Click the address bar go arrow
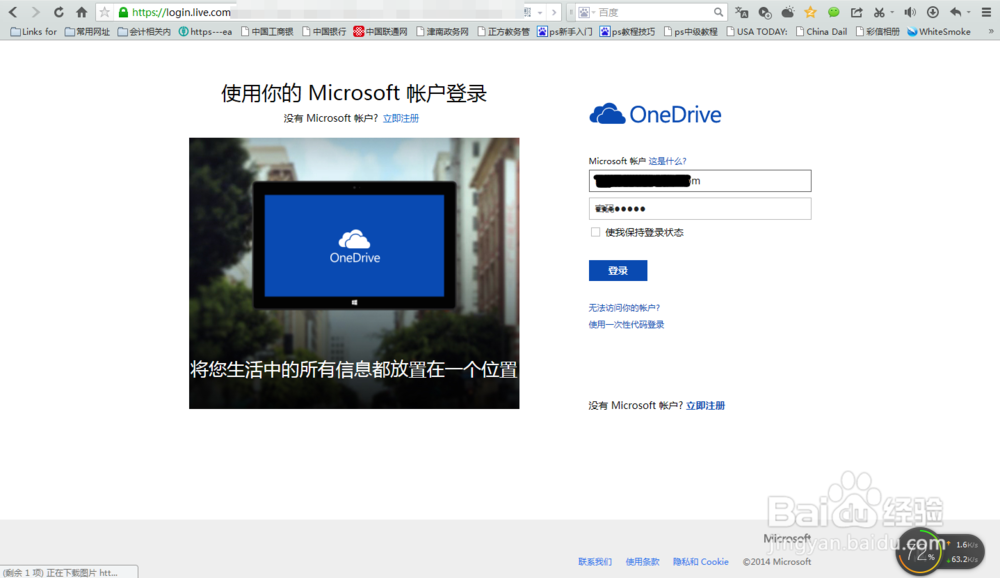1000x578 pixels. point(554,12)
